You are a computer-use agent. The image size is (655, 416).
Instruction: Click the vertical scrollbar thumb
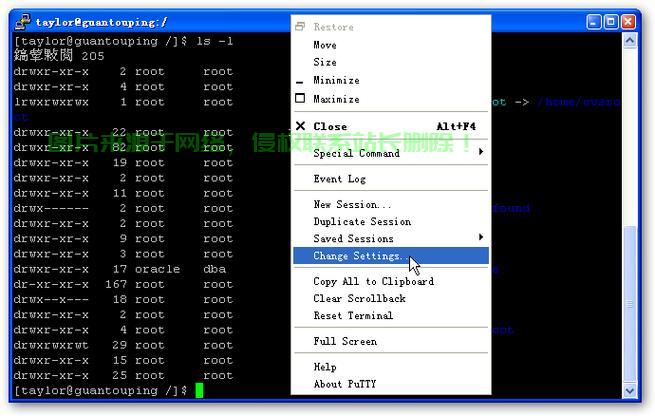630,304
